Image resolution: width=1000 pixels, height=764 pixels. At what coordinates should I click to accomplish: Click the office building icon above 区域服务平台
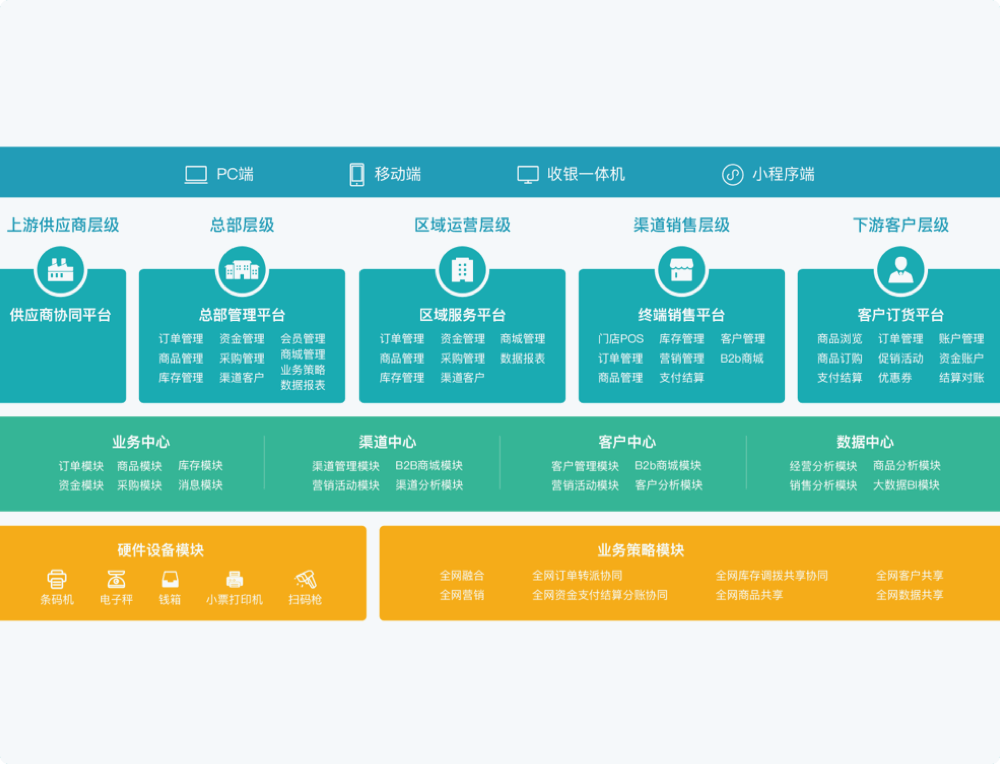coord(462,270)
